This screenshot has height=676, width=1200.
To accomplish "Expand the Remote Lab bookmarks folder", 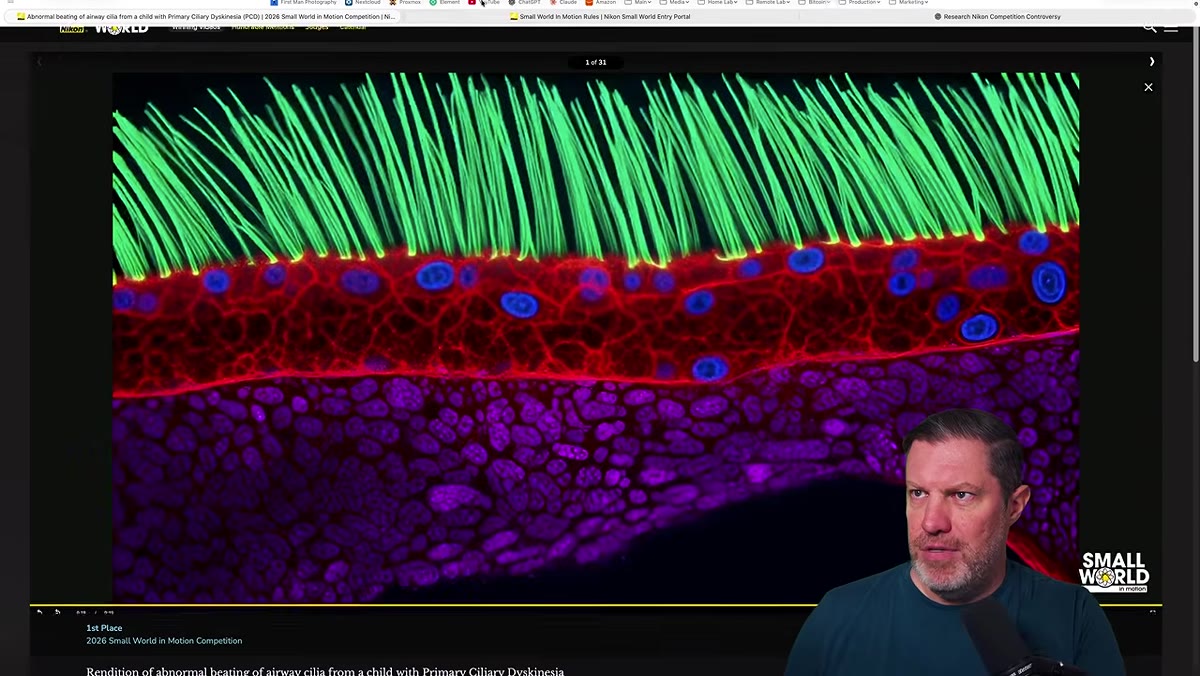I will pos(768,3).
